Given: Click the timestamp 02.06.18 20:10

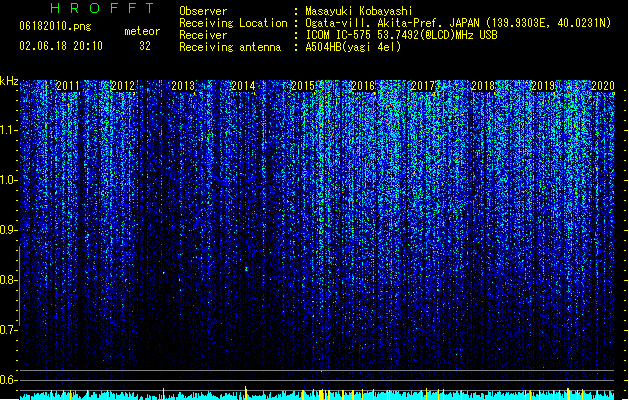Looking at the screenshot, I should pos(61,46).
